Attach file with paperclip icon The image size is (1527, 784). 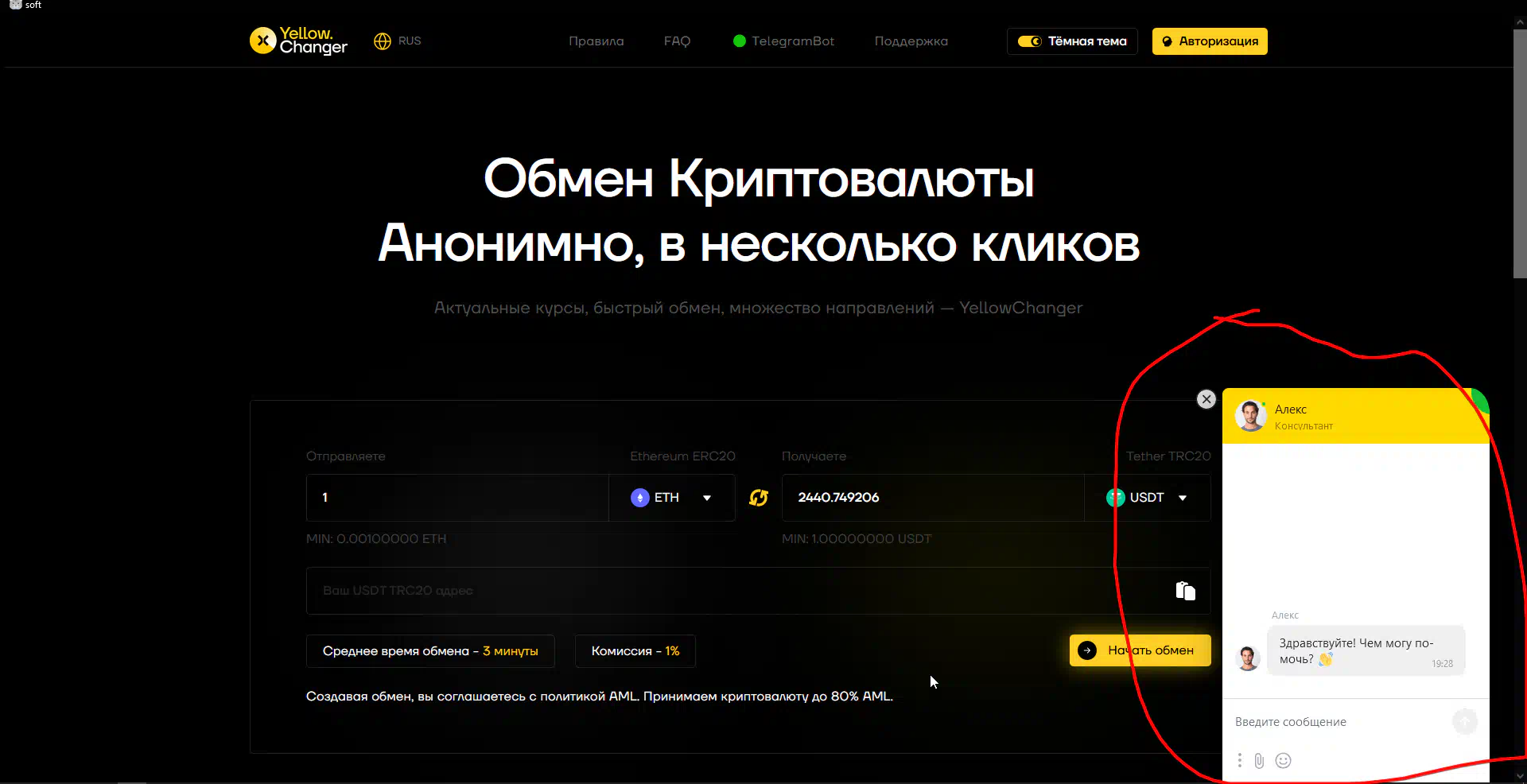(x=1259, y=761)
